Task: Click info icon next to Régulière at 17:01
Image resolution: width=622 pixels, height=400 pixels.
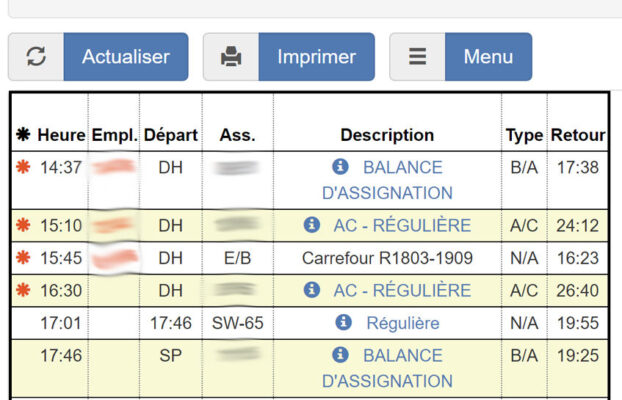Action: click(344, 323)
